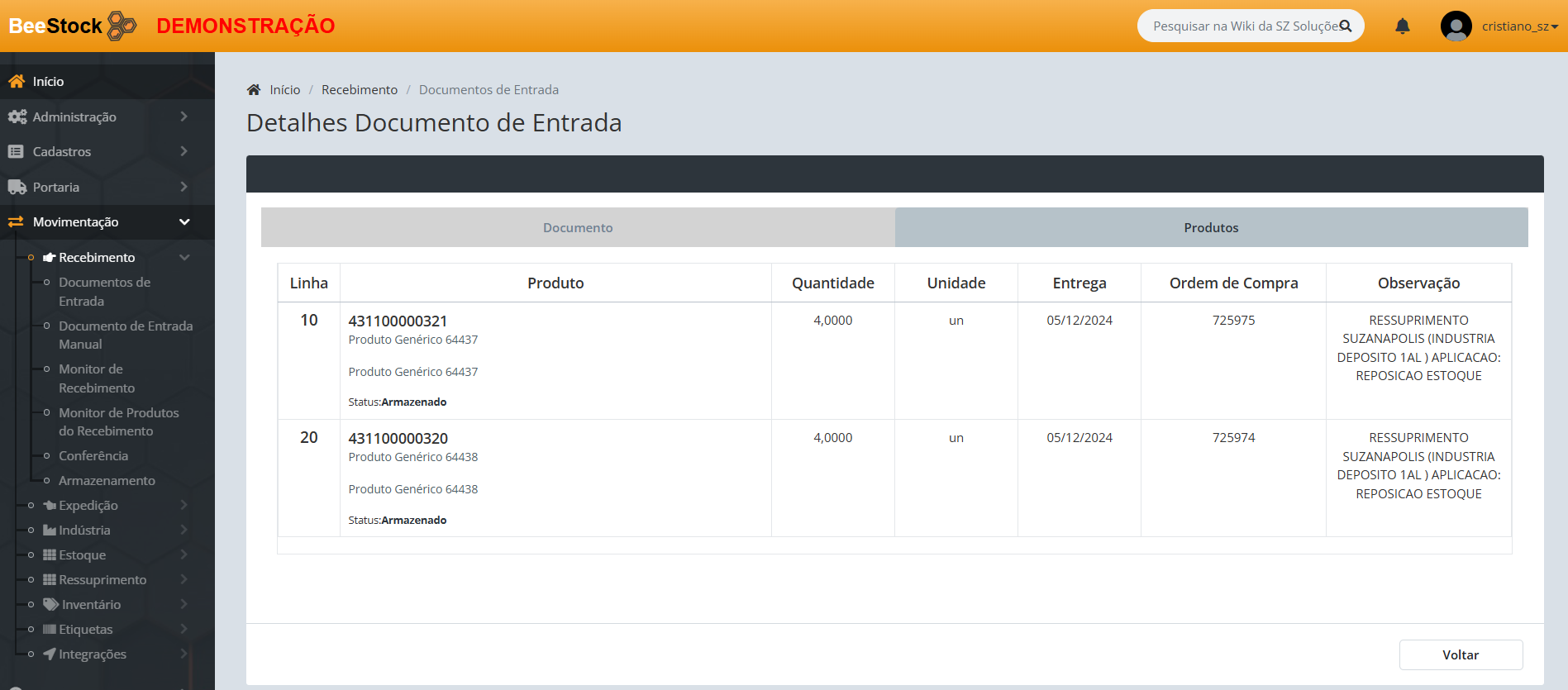Go to Armazenamento in sidebar
This screenshot has height=690, width=1568.
point(107,481)
